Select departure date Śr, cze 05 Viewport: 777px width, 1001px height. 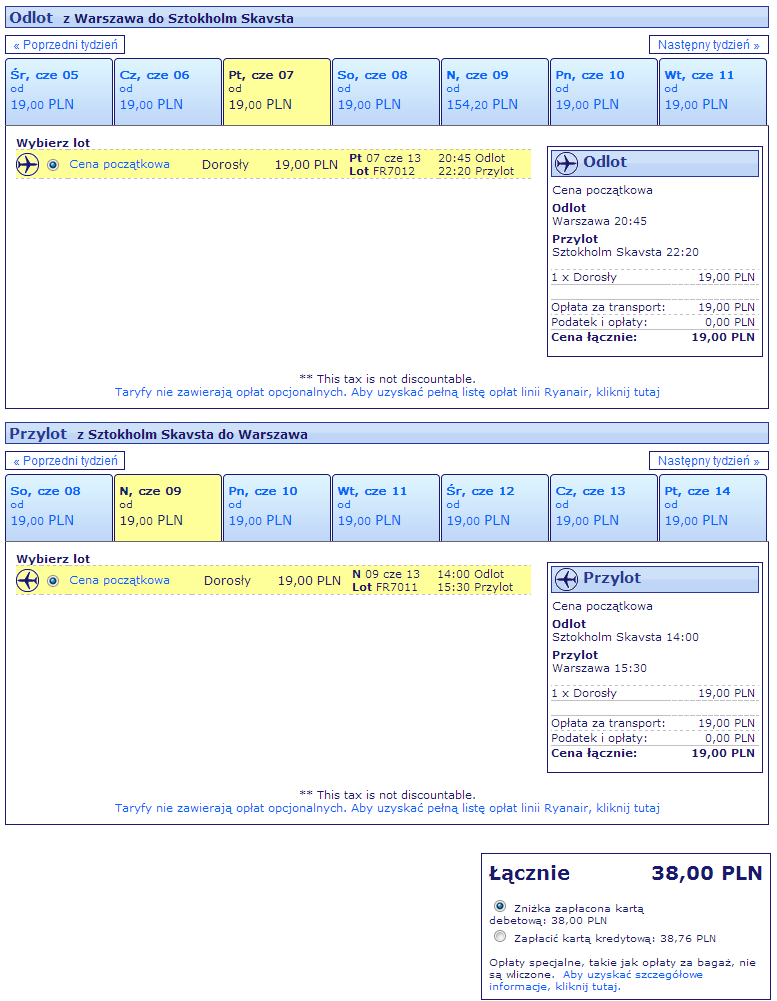59,92
